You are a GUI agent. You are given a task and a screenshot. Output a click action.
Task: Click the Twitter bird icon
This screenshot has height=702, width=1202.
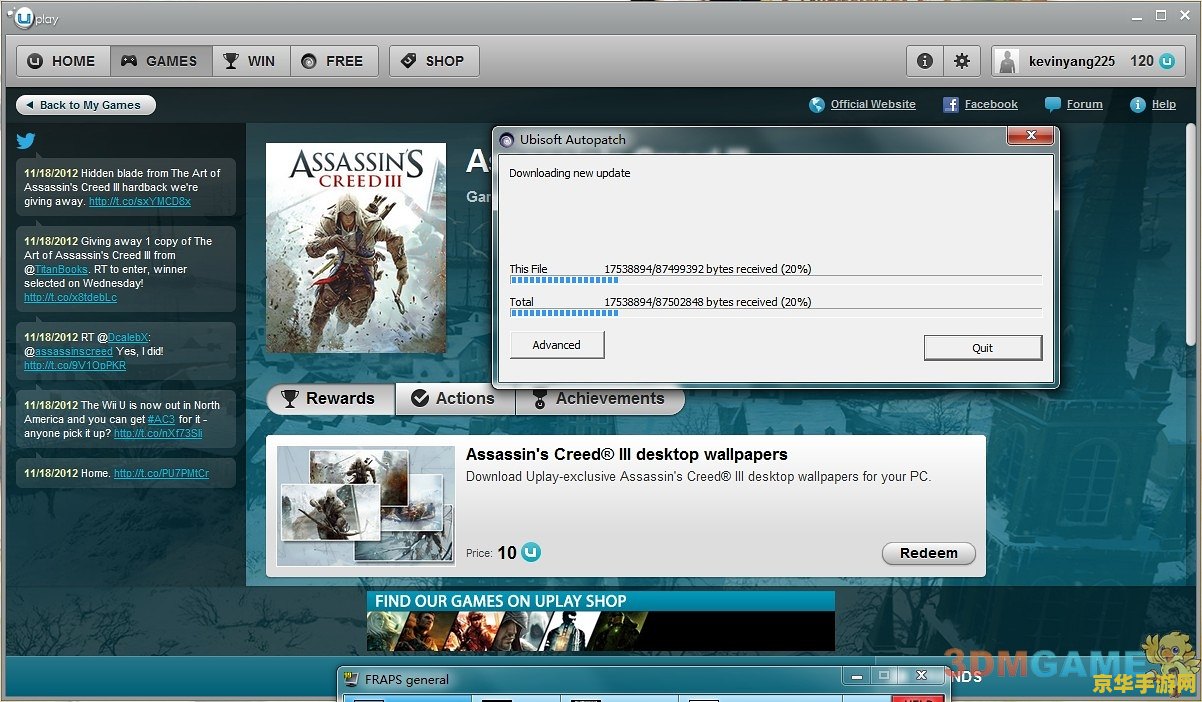coord(26,141)
